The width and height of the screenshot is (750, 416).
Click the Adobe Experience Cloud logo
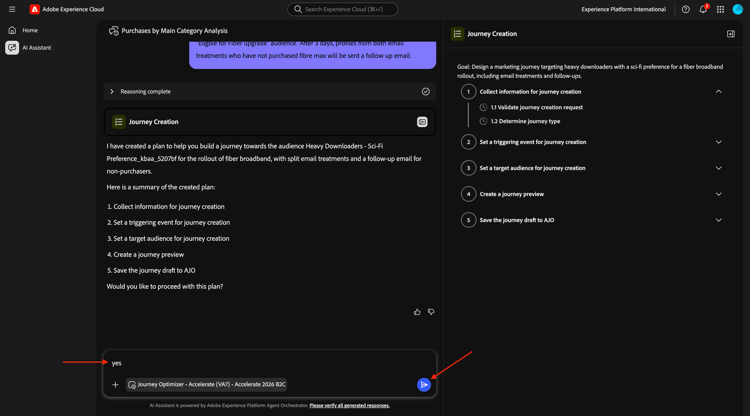[34, 9]
